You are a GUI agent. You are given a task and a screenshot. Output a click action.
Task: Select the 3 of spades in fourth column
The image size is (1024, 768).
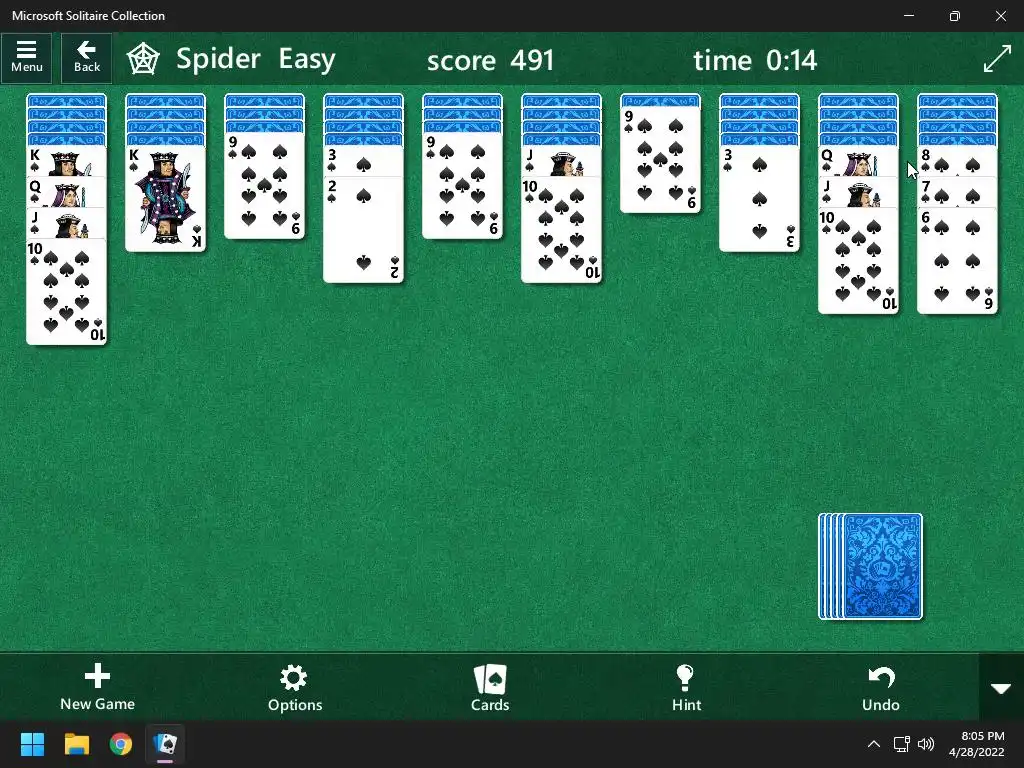(363, 161)
